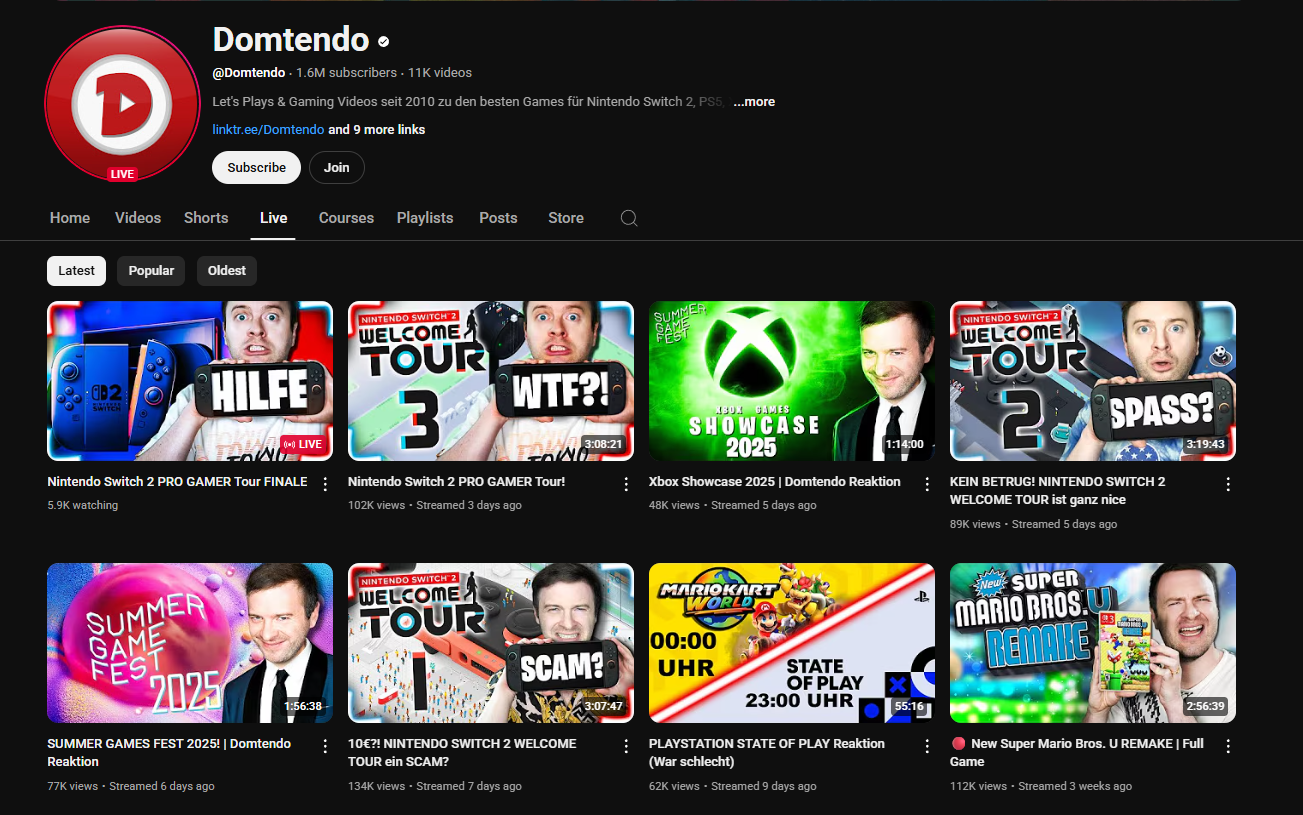Open the Super Mario Bros. U Remake thumbnail
This screenshot has height=815, width=1303.
[1093, 643]
